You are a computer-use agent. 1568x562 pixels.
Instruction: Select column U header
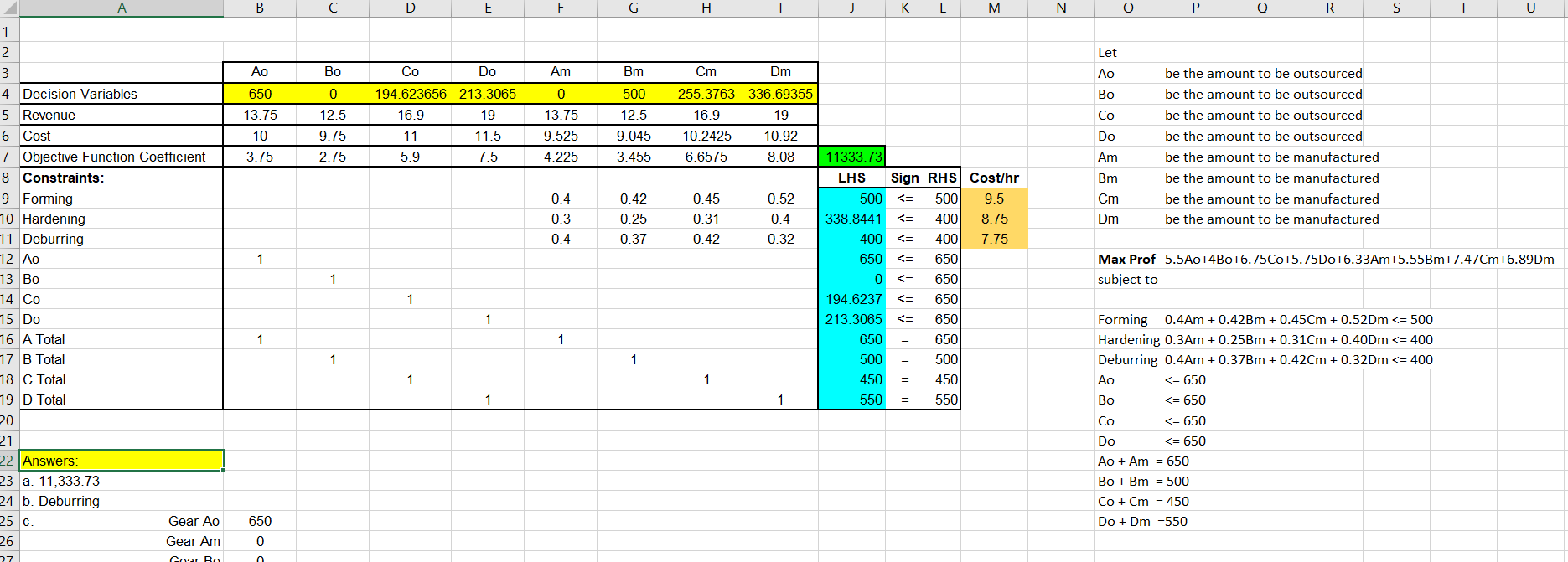point(1530,8)
